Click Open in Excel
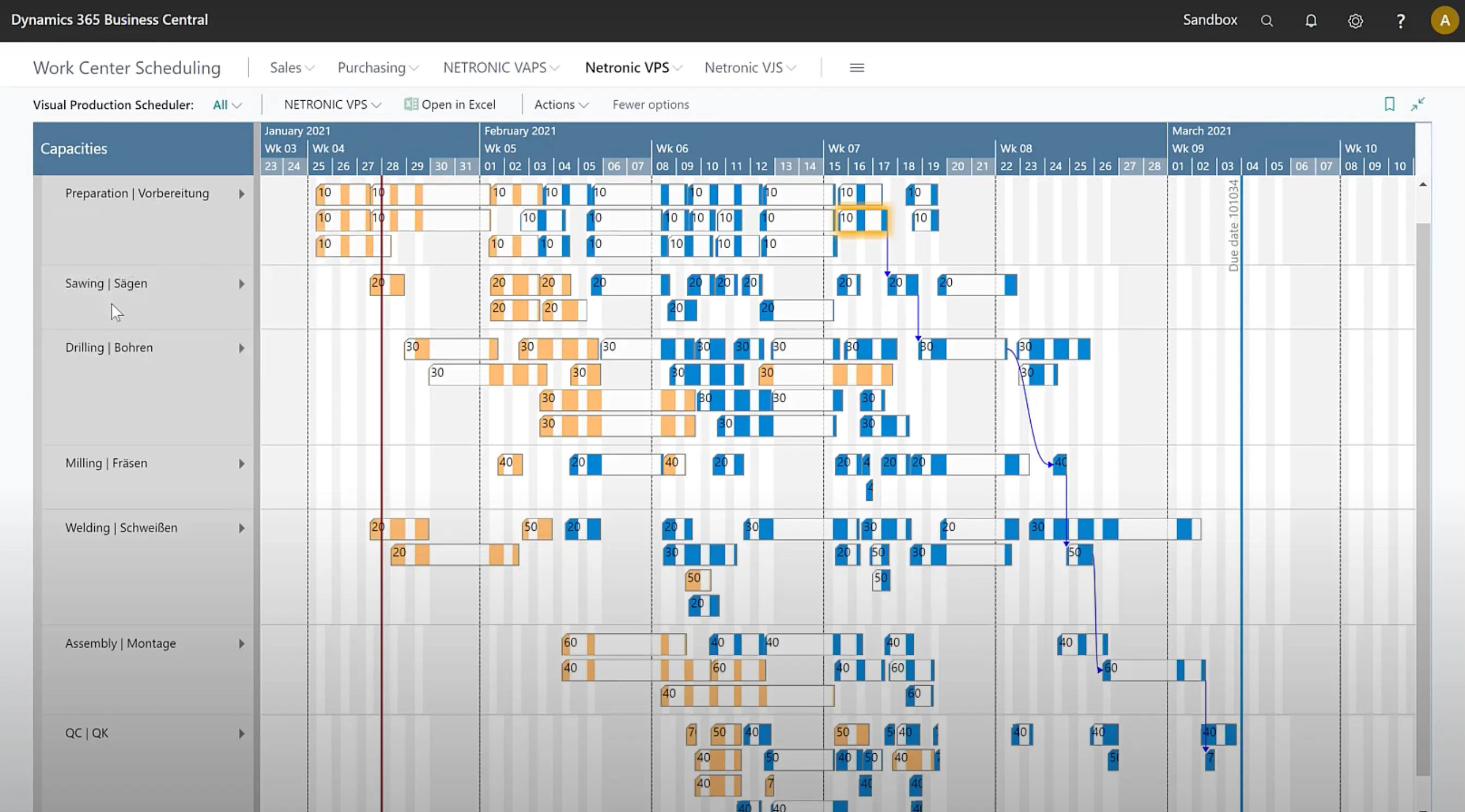1465x812 pixels. pos(450,104)
